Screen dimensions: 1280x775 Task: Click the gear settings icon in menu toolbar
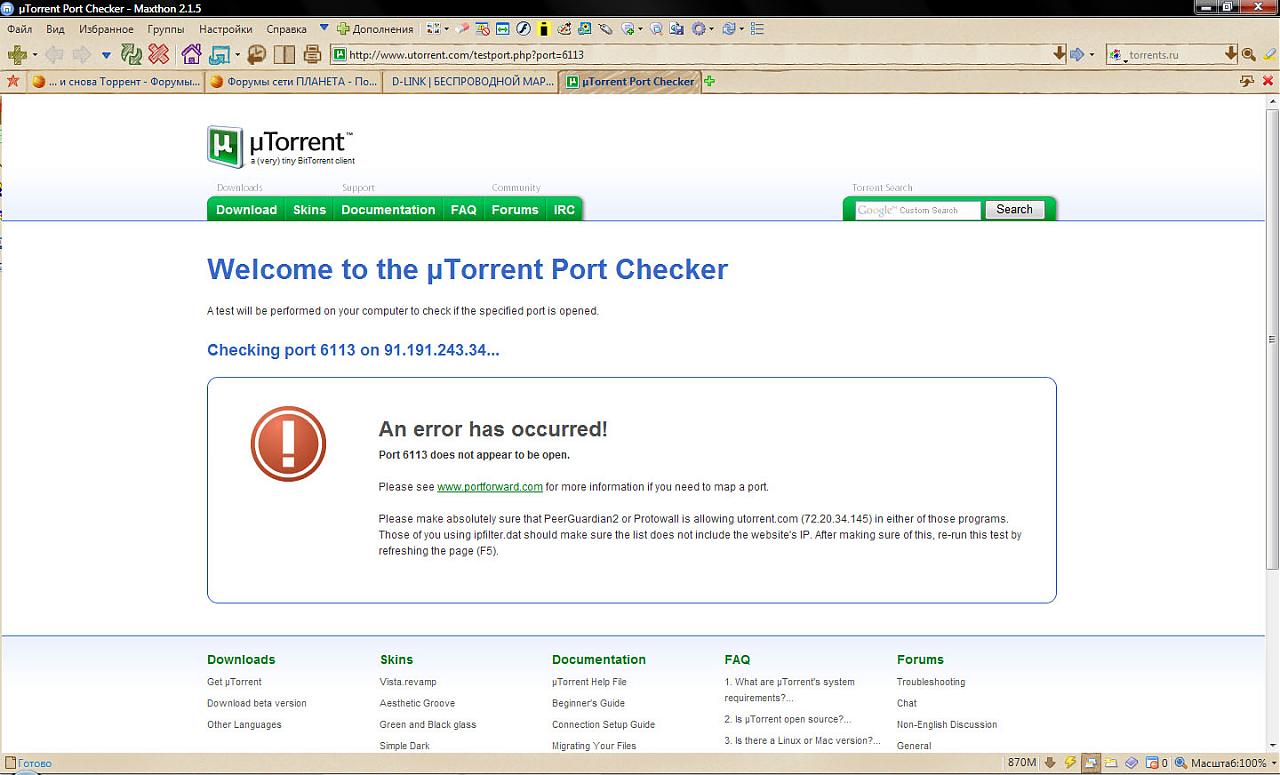[698, 29]
